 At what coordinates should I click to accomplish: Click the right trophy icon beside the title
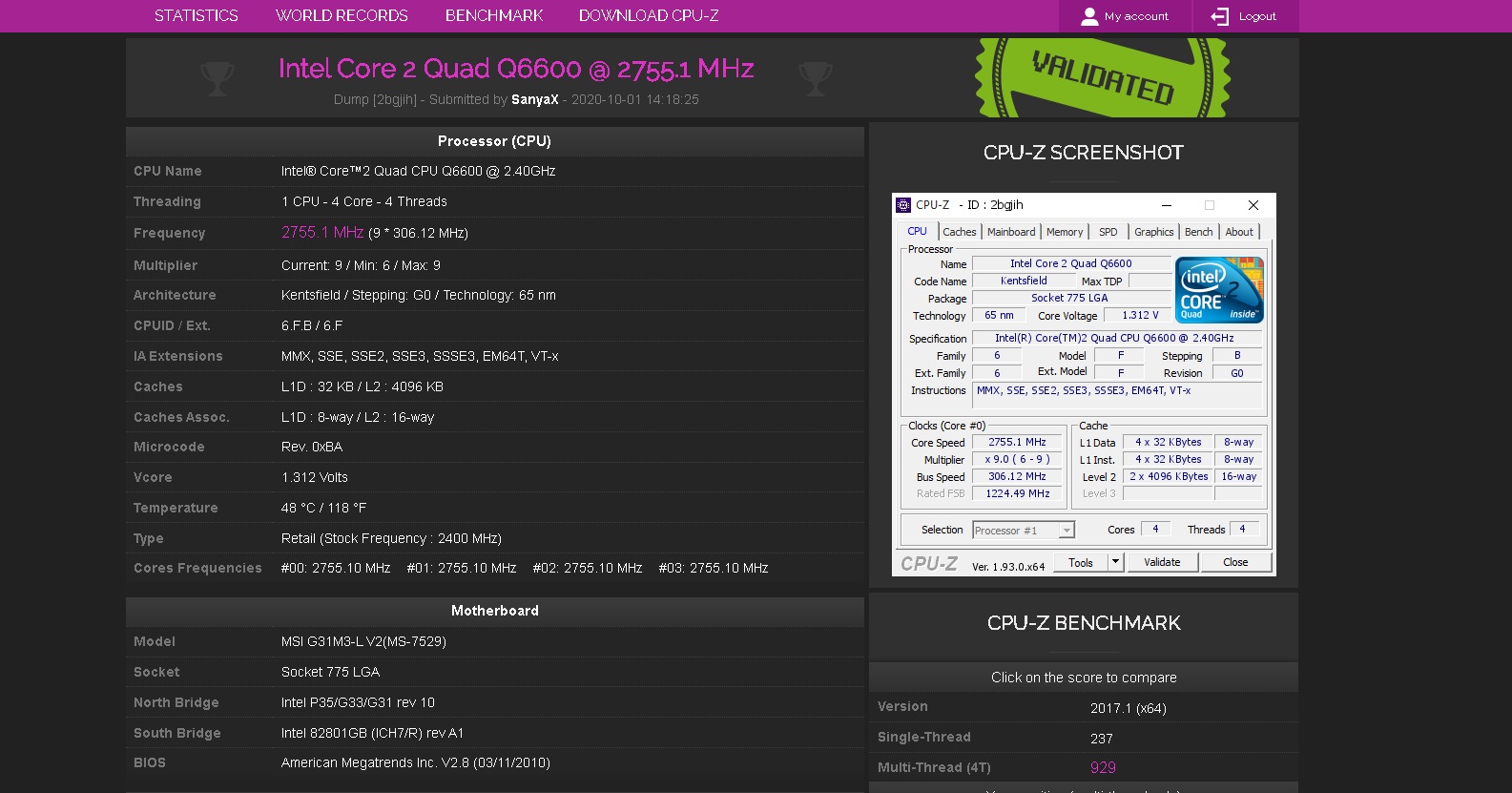(x=816, y=78)
